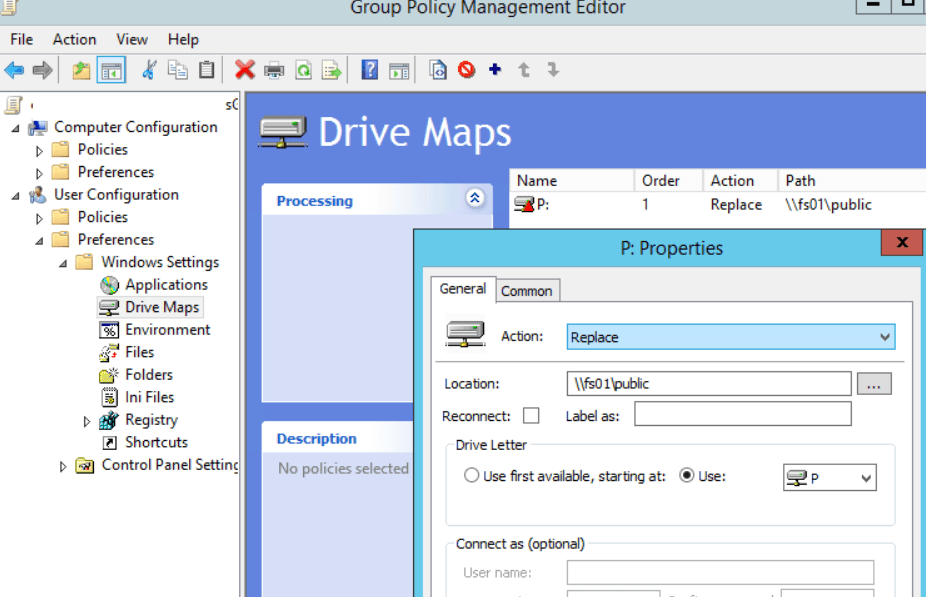Click the red X Delete icon
Image resolution: width=926 pixels, height=597 pixels.
[244, 70]
